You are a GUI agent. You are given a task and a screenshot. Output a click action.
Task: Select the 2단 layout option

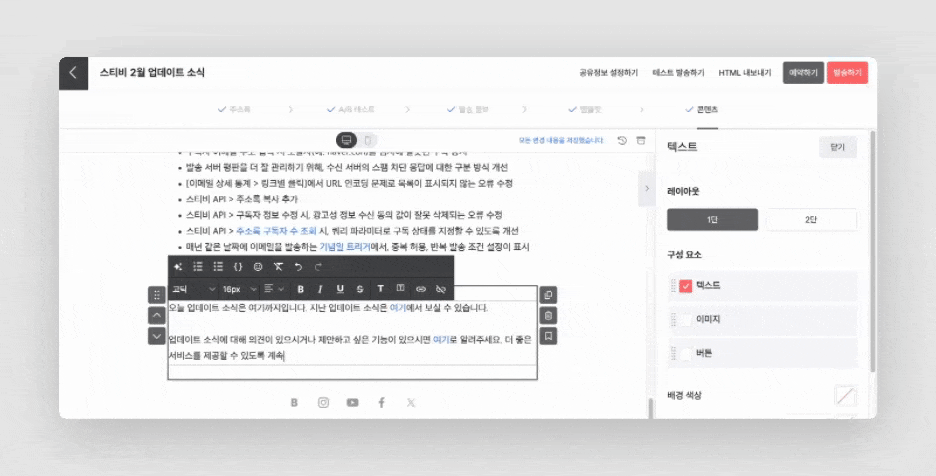[x=811, y=220]
